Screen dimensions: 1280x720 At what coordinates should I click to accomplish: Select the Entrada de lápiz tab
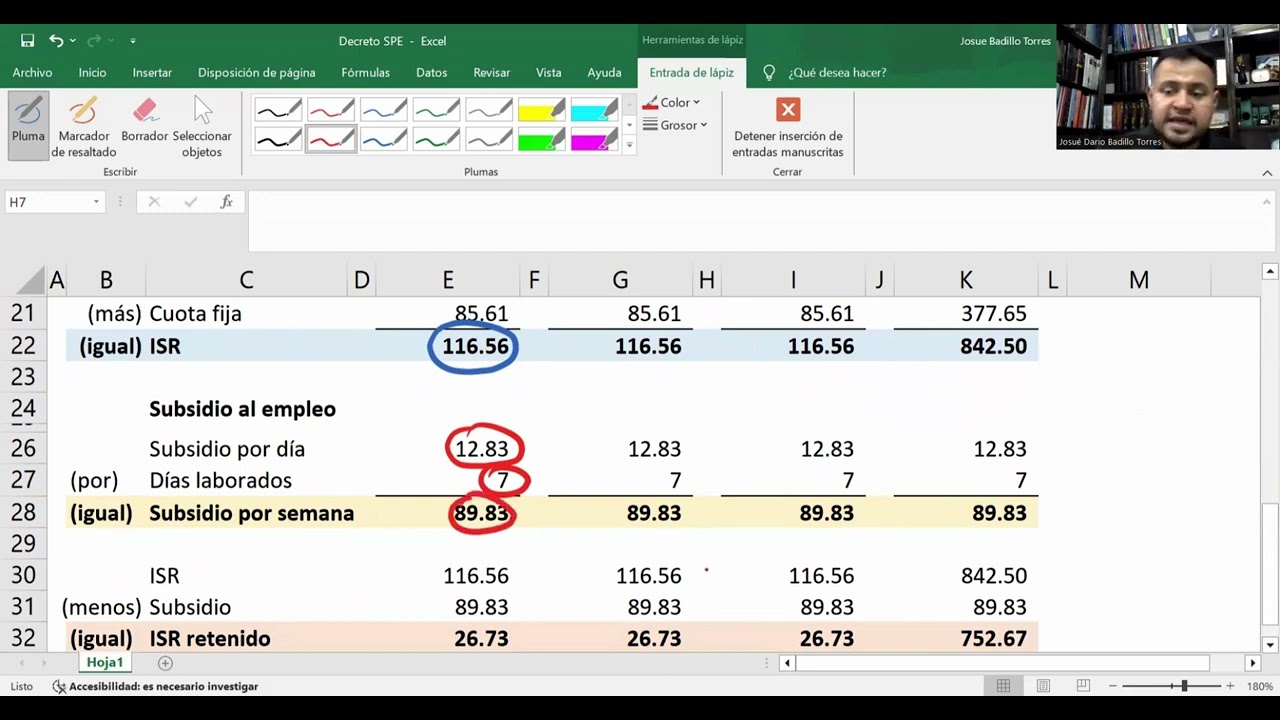click(691, 72)
